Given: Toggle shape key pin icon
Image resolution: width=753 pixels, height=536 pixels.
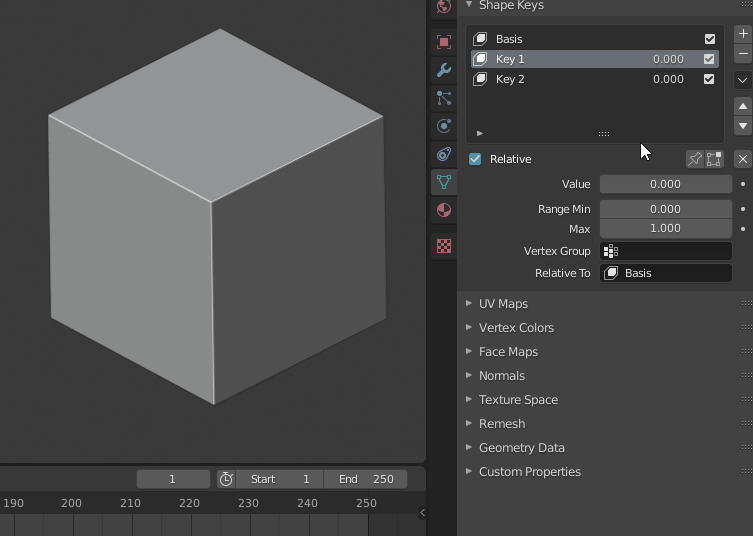Looking at the screenshot, I should (694, 159).
